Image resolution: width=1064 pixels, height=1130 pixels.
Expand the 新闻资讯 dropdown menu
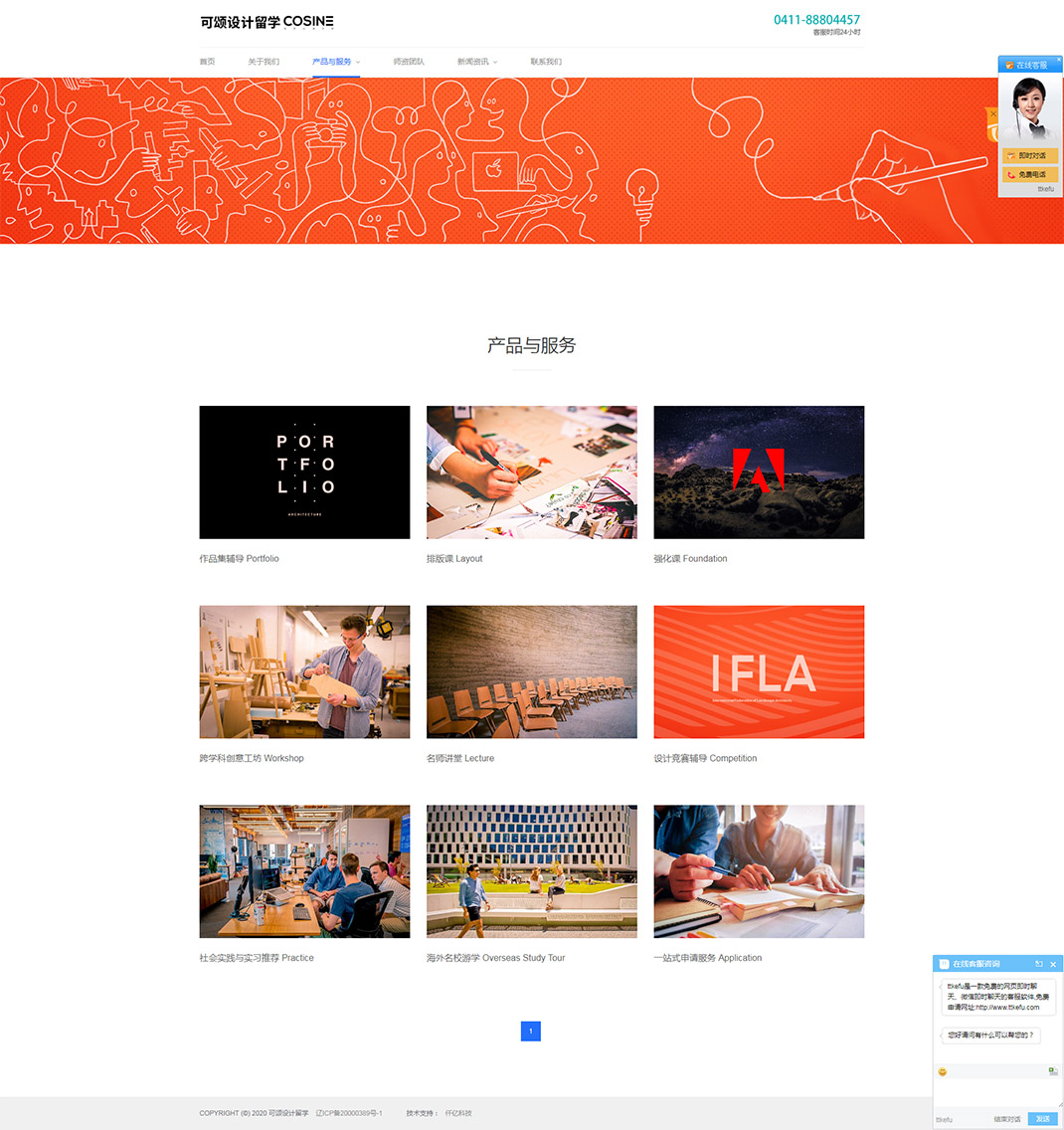(477, 62)
